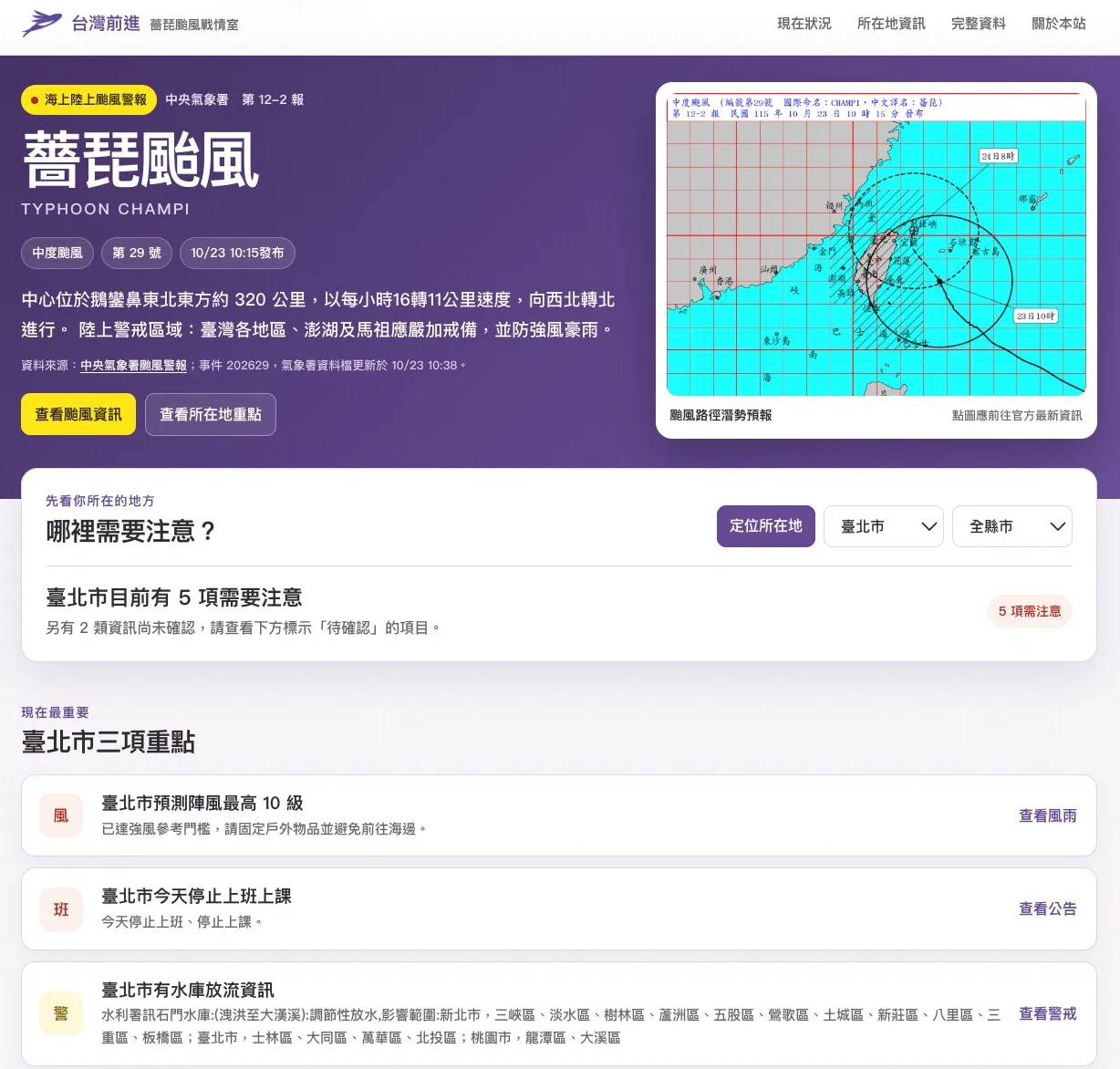1120x1069 pixels.
Task: Click the 點圖應前往官方最新資訊 note
Action: pyautogui.click(x=1017, y=415)
